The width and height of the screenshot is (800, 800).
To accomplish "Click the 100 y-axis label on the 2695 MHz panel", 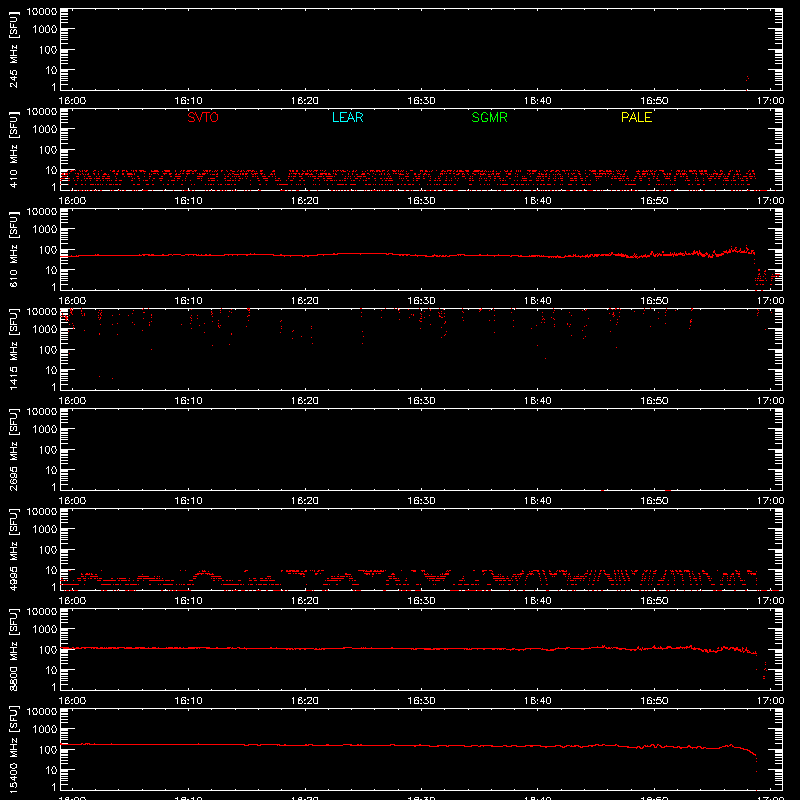I will (x=48, y=450).
